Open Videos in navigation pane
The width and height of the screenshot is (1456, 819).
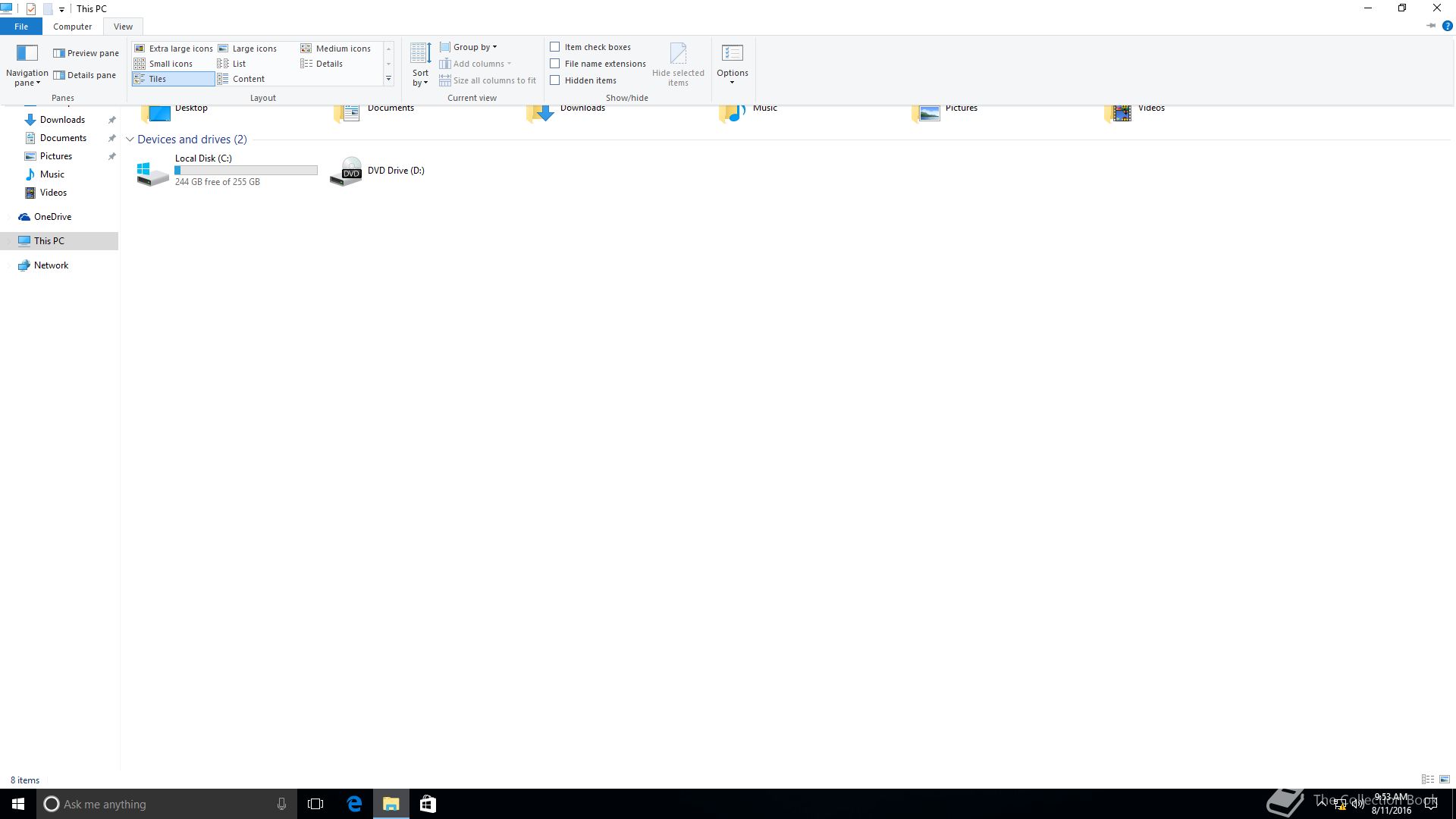point(53,193)
